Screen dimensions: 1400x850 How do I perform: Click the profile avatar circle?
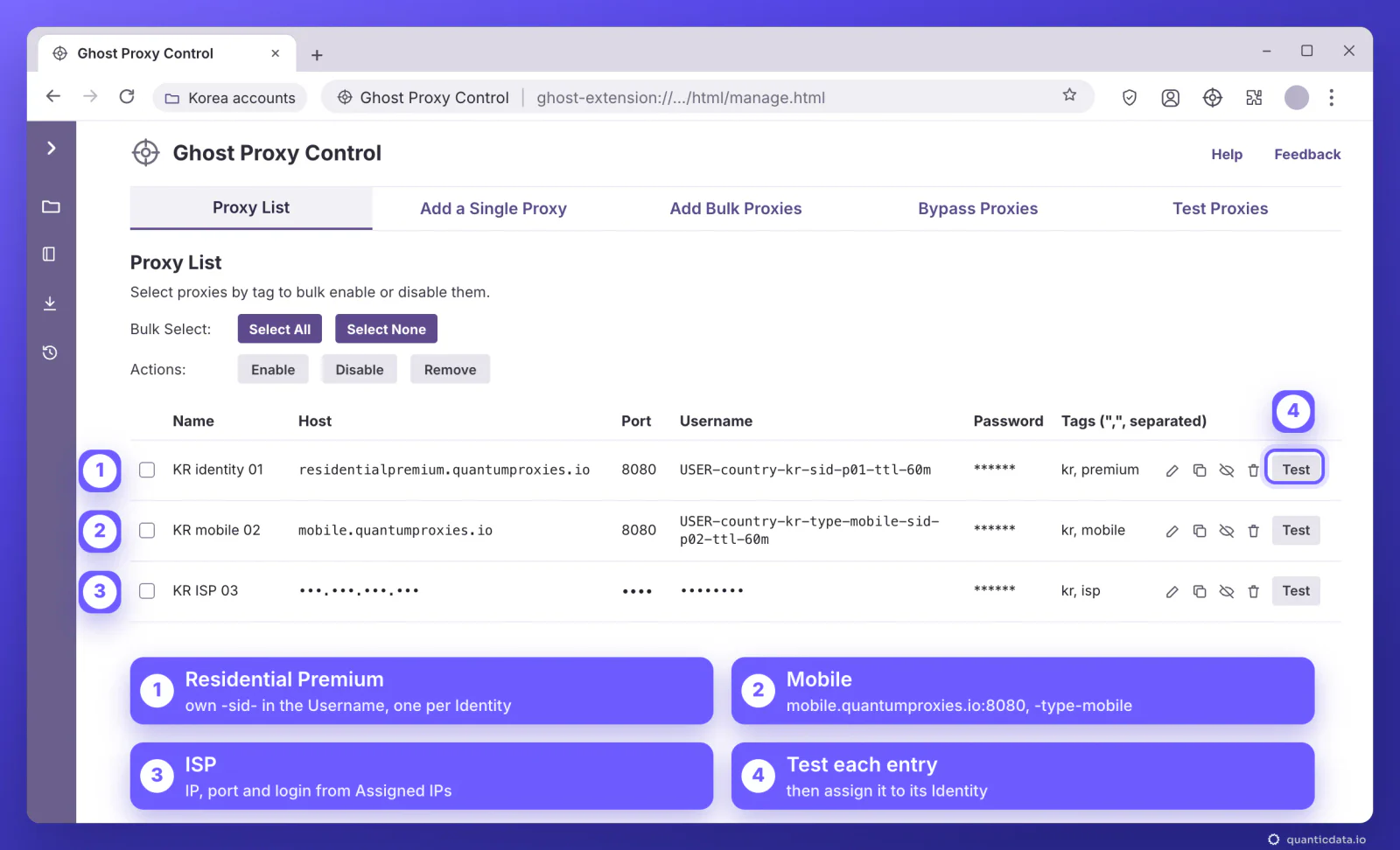click(x=1297, y=98)
